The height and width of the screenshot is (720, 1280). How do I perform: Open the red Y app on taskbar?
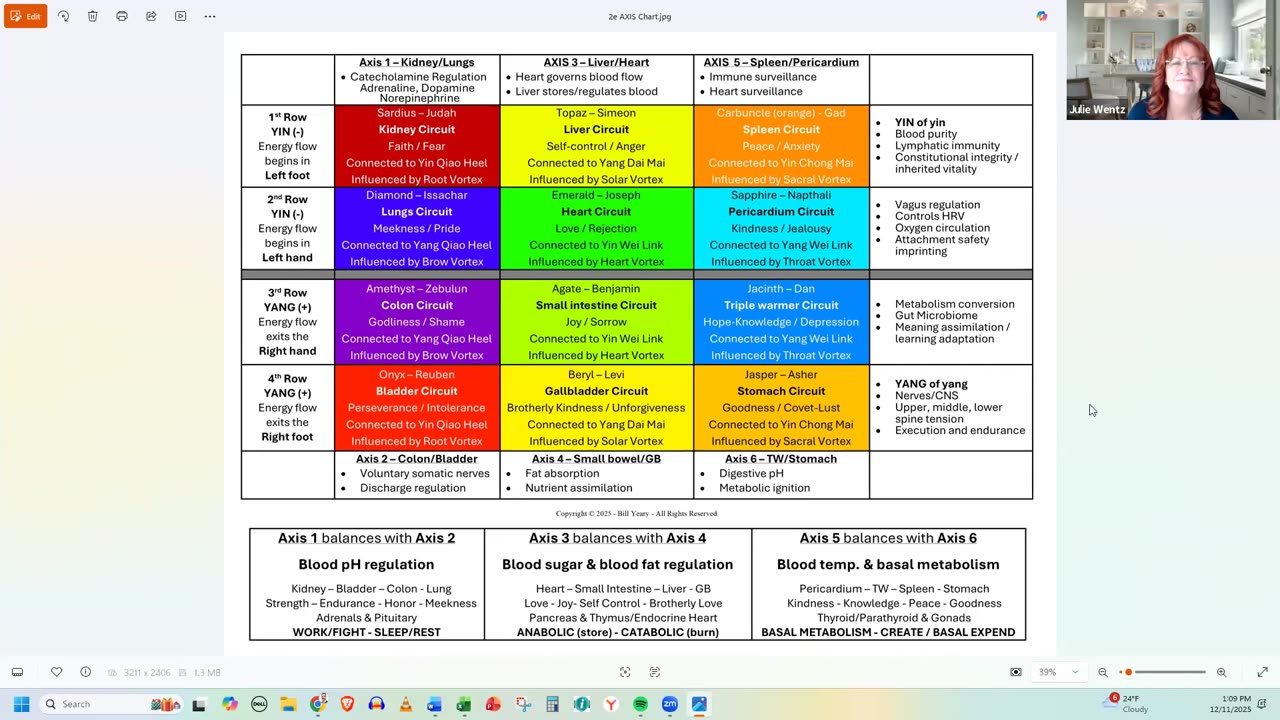pos(611,704)
